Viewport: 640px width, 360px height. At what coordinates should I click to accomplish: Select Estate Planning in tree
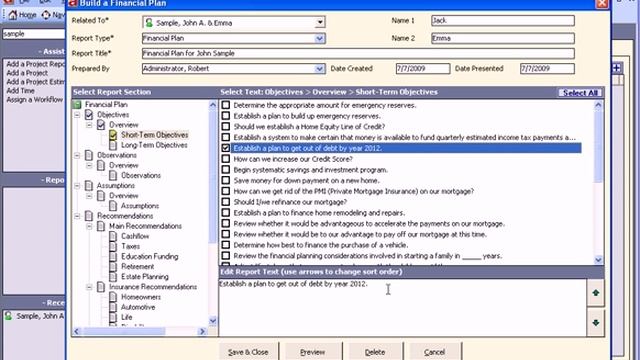point(145,277)
